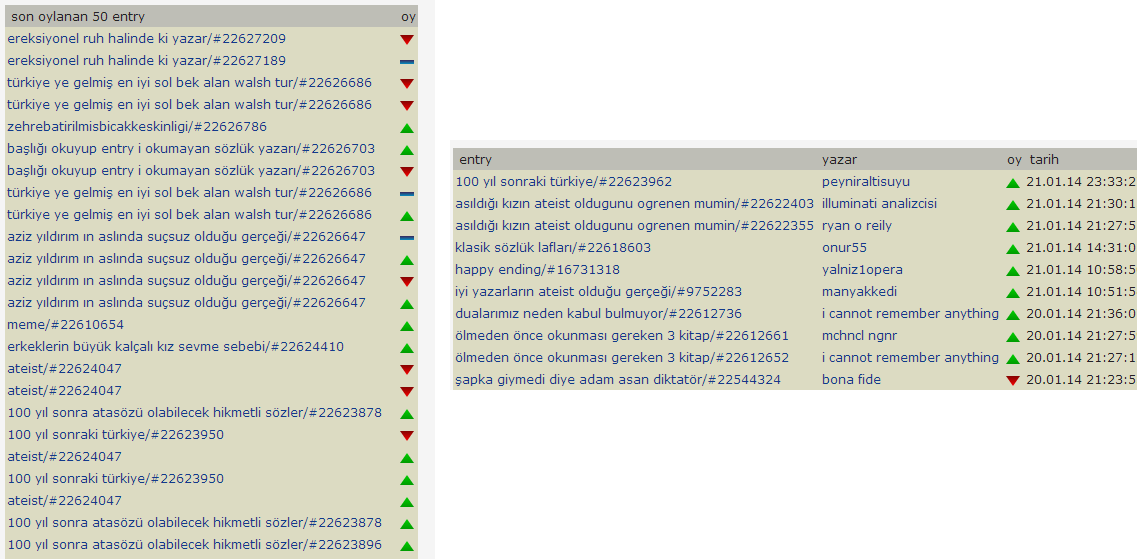The height and width of the screenshot is (560, 1137).
Task: Open iyi yazarların ateist olduğu gerçeği entry
Action: click(x=598, y=292)
